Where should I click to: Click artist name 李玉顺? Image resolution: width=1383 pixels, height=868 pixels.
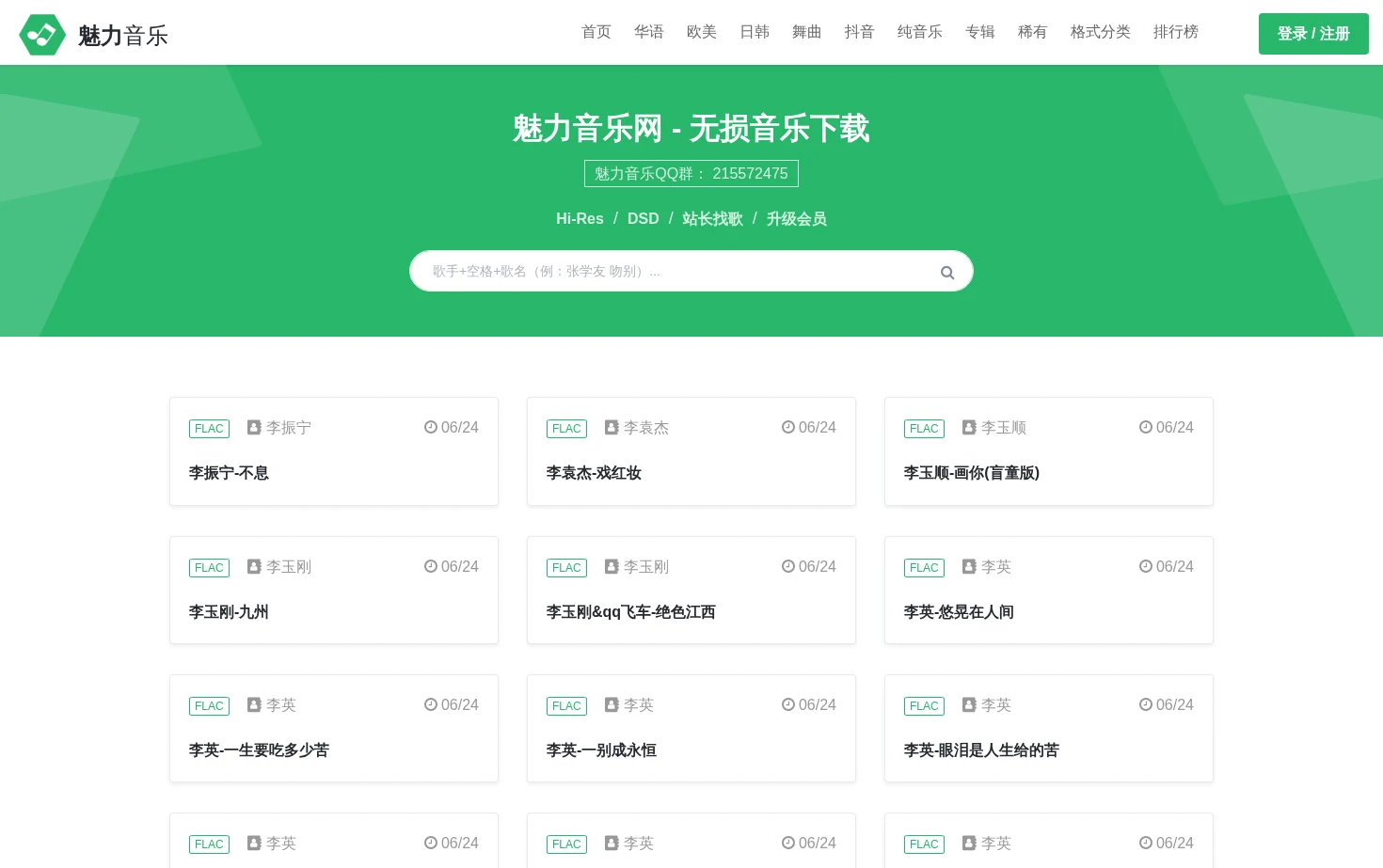tap(1004, 428)
